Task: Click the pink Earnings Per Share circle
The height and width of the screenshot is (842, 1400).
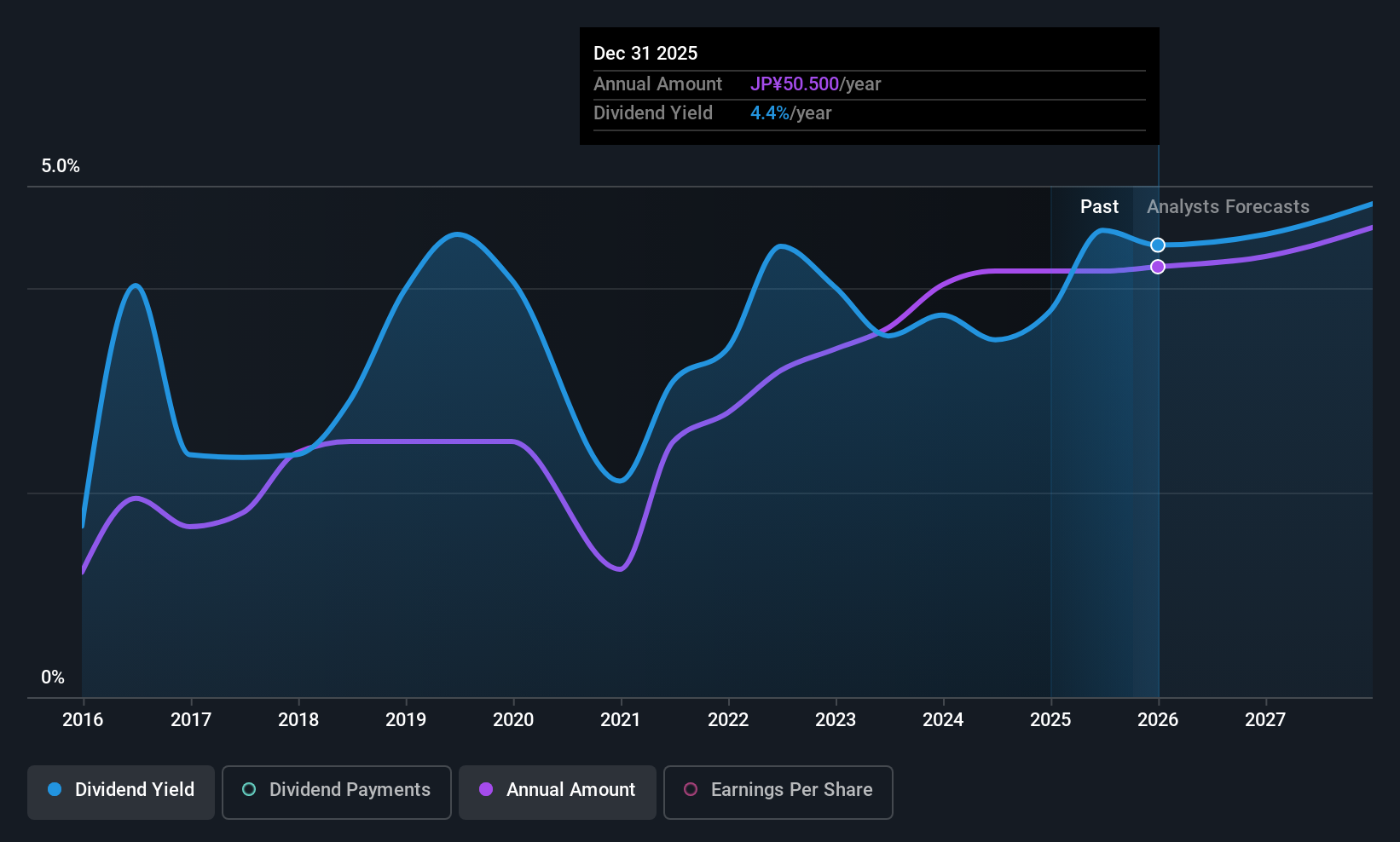Action: tap(691, 789)
